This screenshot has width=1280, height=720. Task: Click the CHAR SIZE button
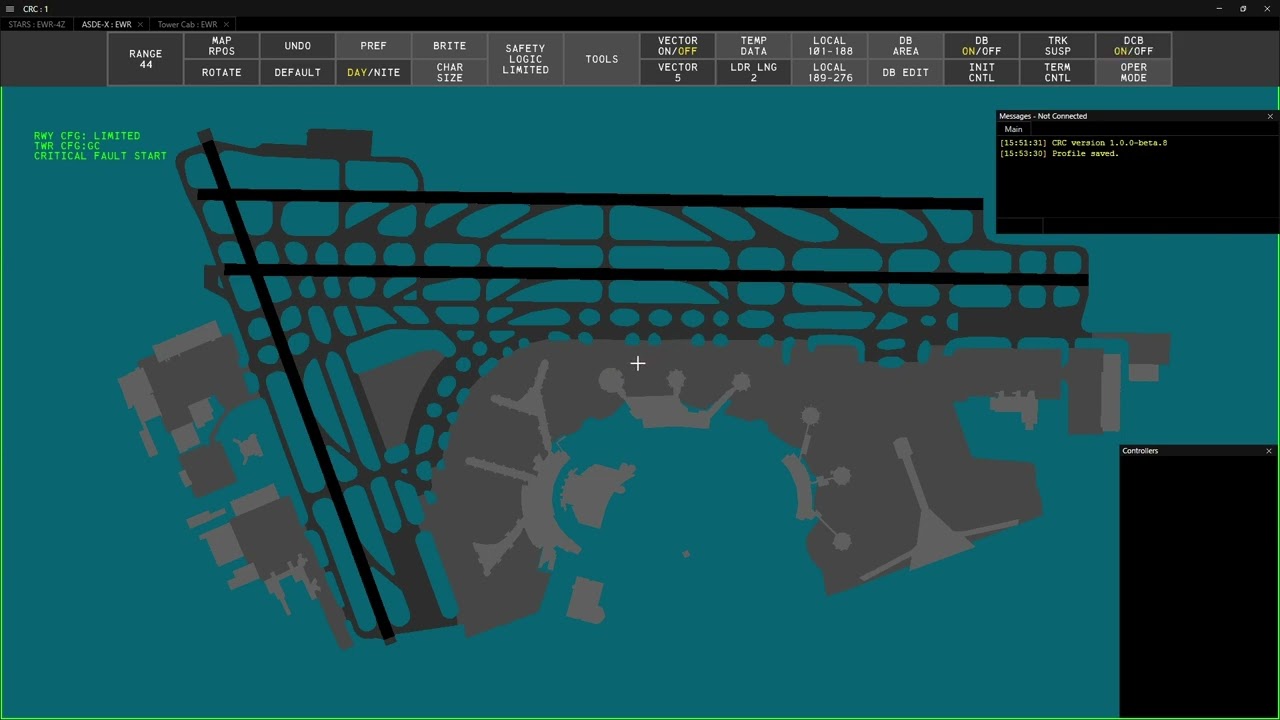point(449,73)
